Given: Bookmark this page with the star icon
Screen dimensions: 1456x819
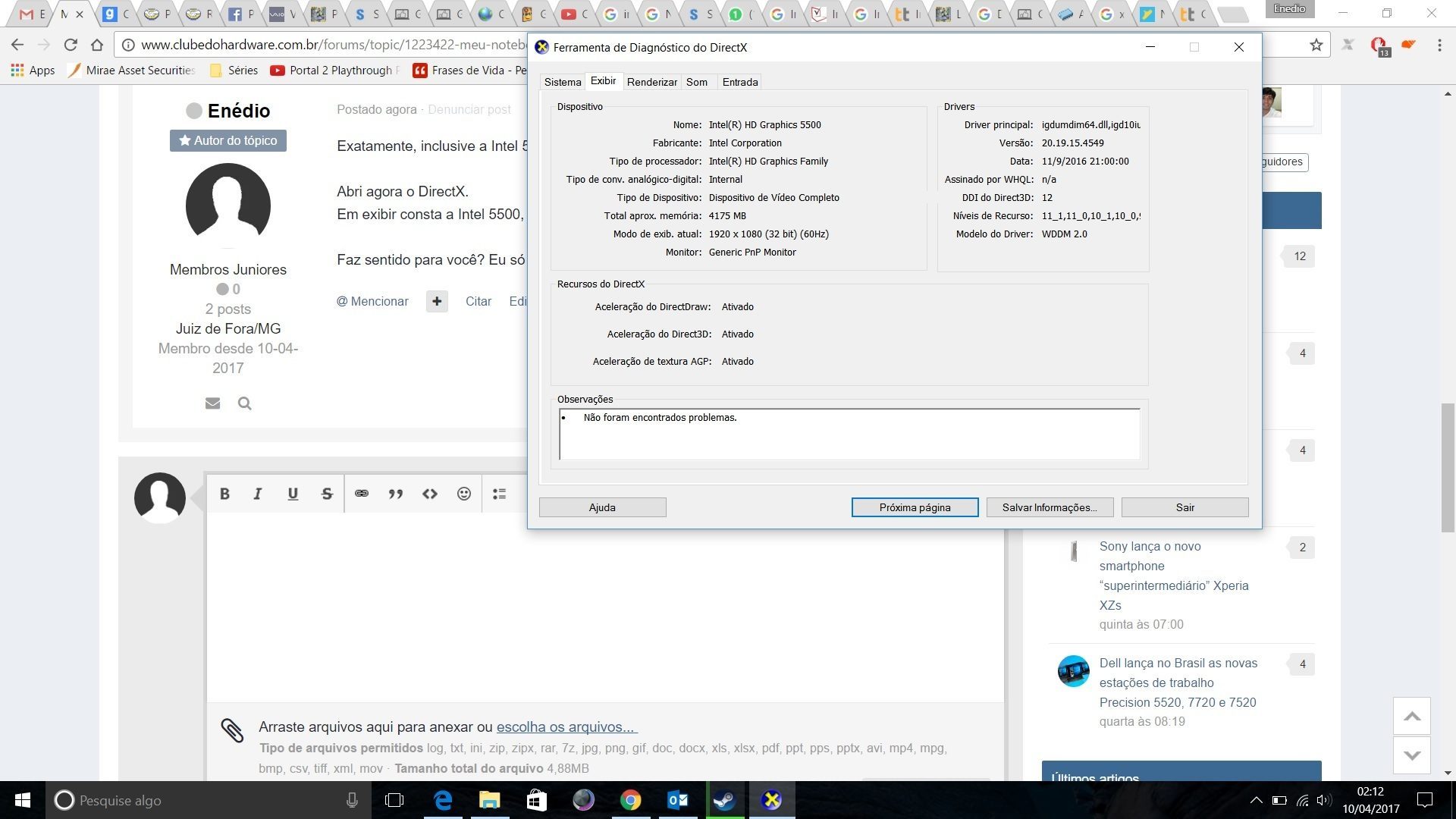Looking at the screenshot, I should click(x=1316, y=45).
